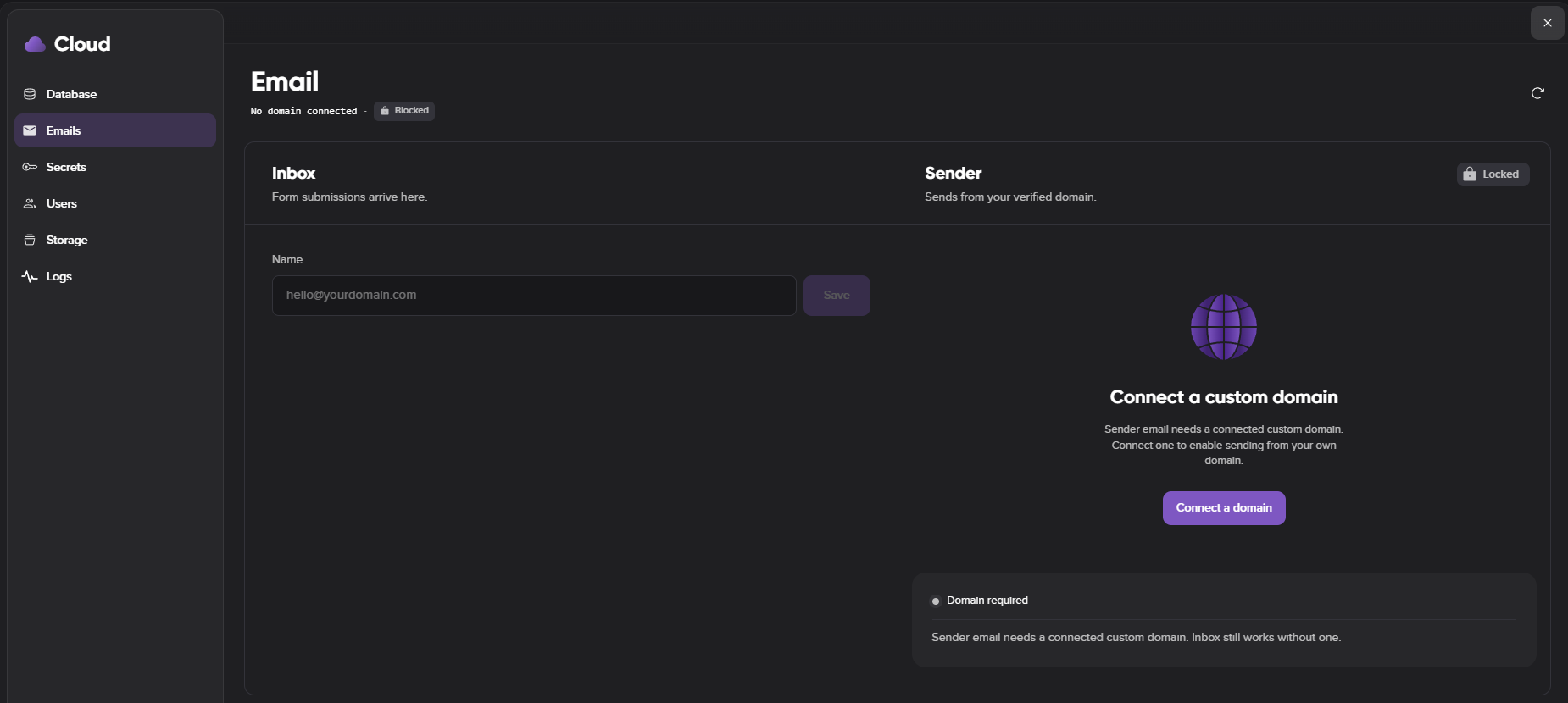Click the Locked badge in Sender

coord(1493,174)
